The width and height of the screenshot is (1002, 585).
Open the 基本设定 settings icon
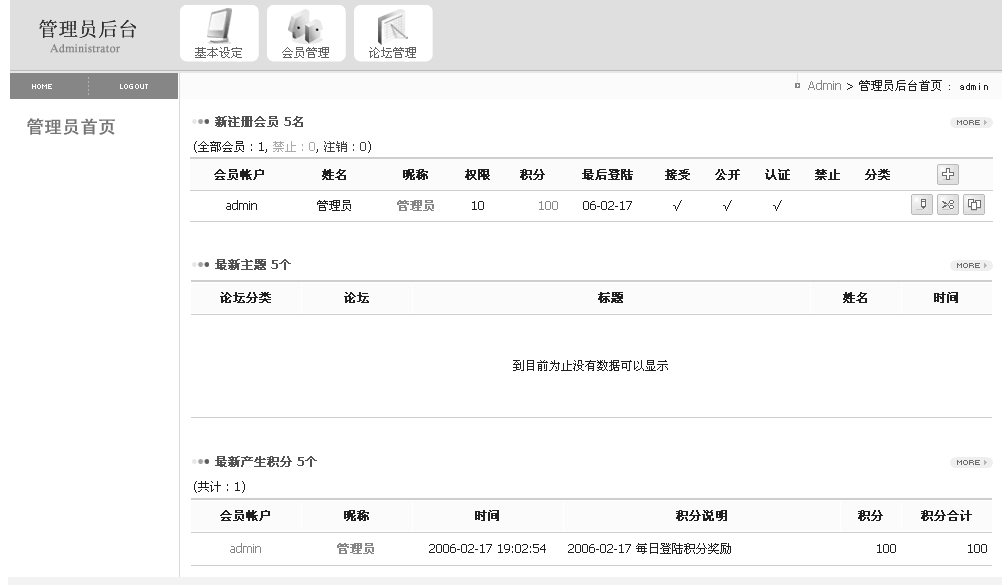[219, 34]
